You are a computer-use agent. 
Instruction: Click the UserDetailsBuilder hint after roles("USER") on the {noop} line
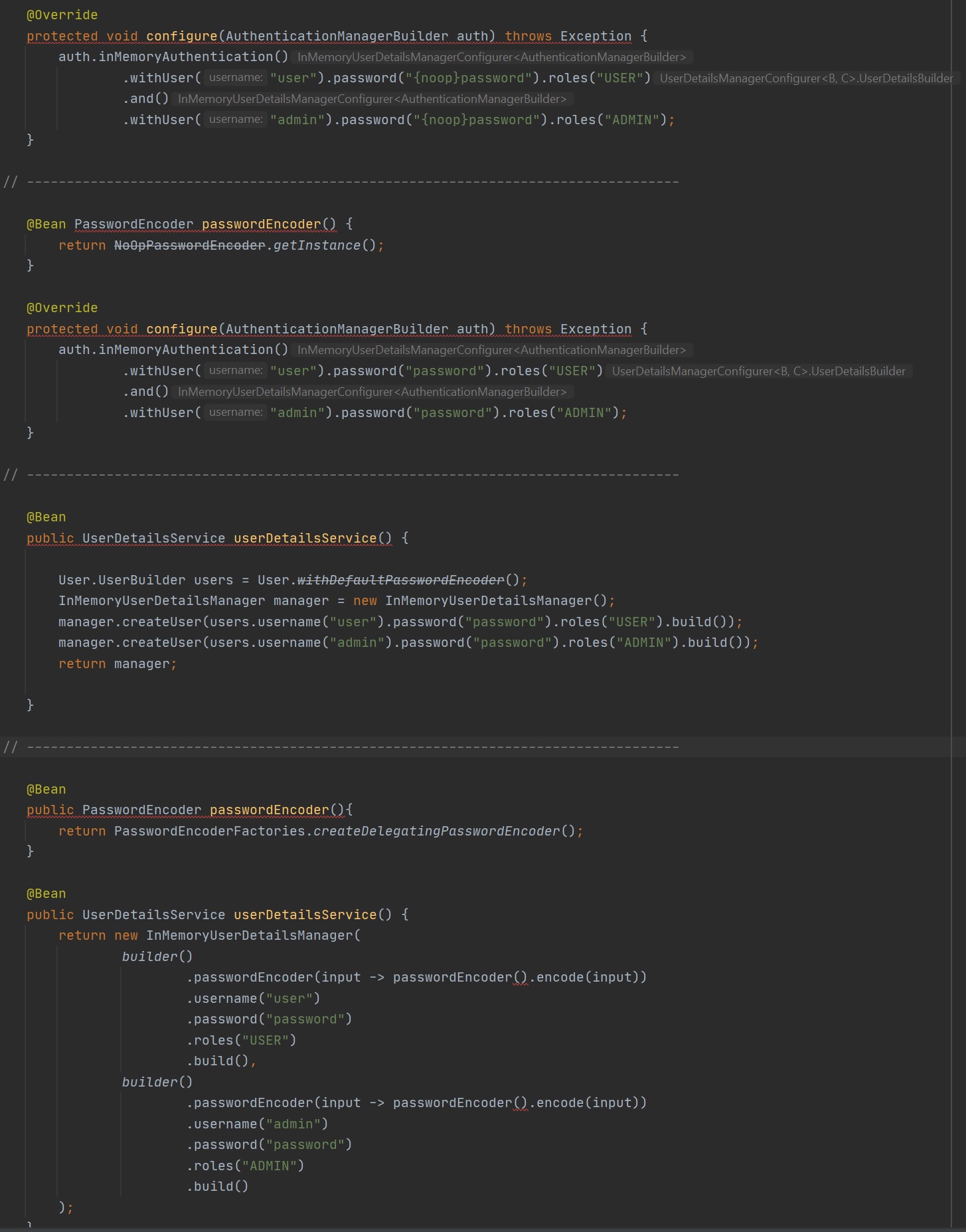[x=806, y=78]
